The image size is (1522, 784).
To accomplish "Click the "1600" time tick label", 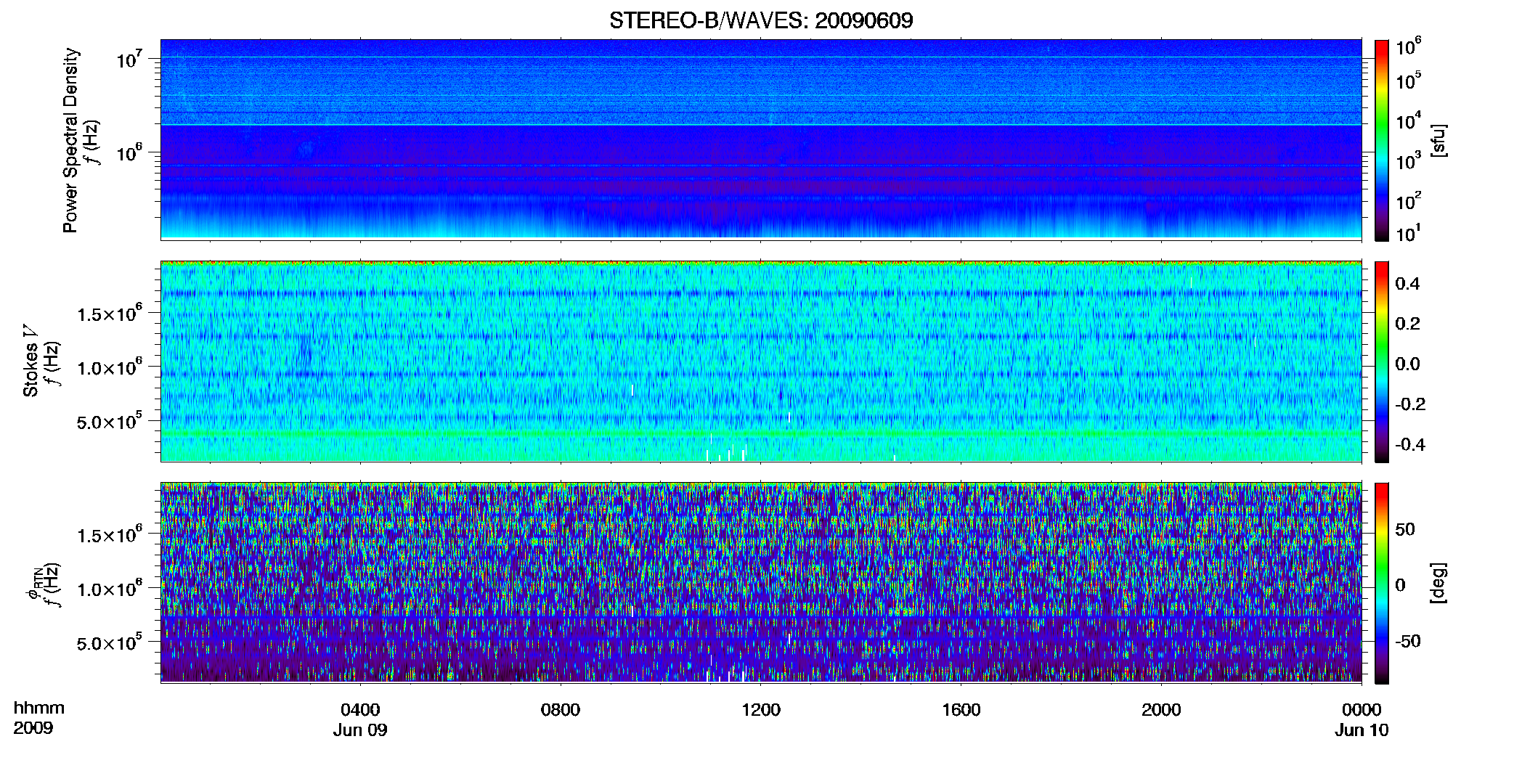I will 961,709.
